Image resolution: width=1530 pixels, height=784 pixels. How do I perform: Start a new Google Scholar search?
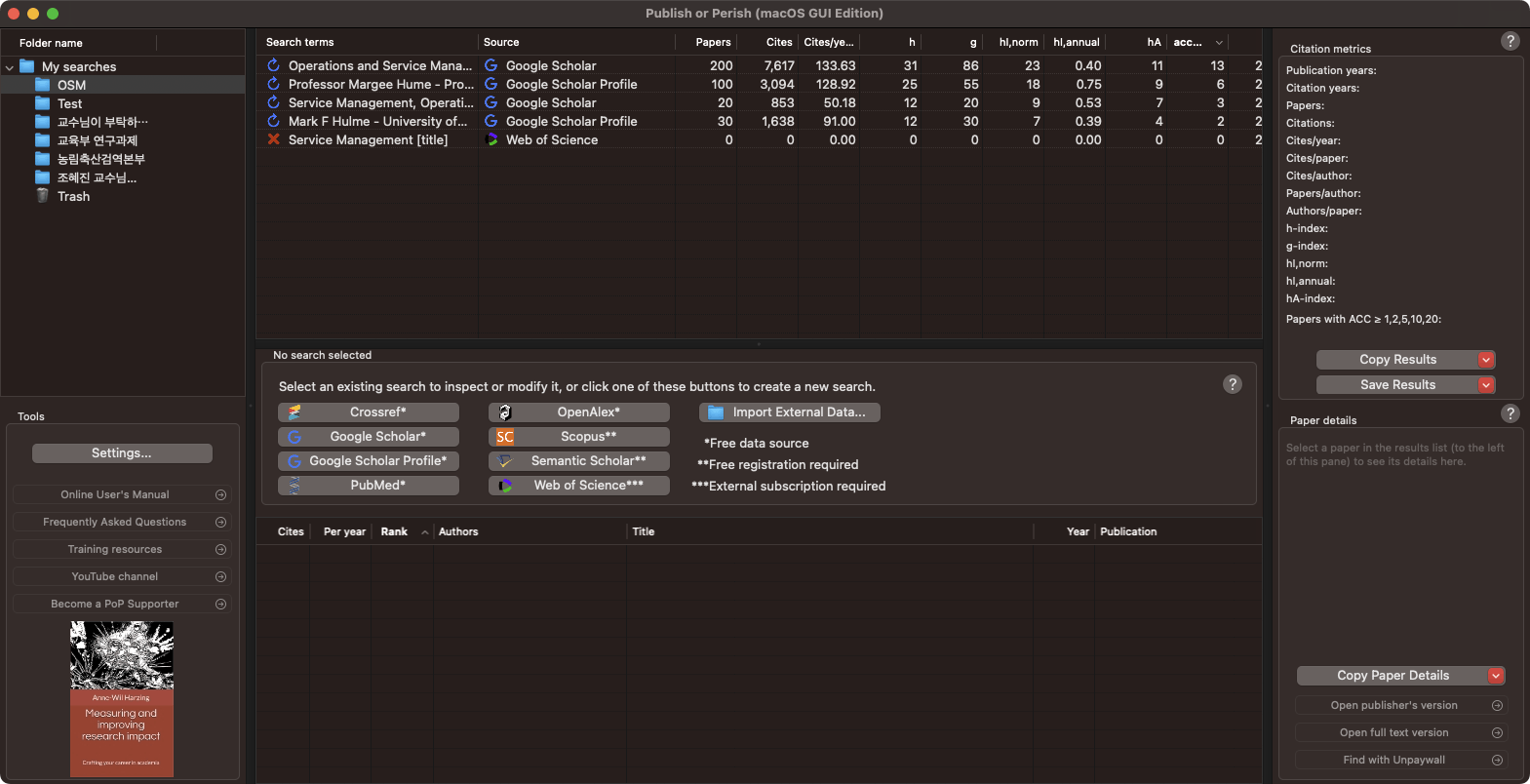tap(369, 437)
